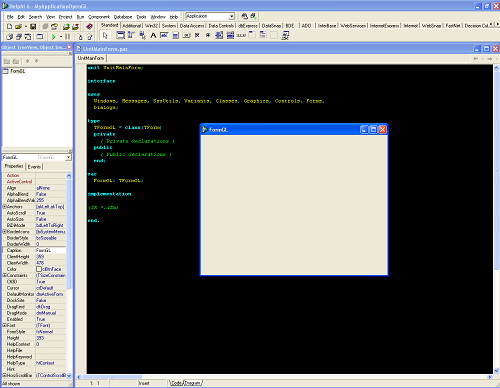The image size is (500, 388).
Task: Switch to the Additional palette tab
Action: [131, 26]
